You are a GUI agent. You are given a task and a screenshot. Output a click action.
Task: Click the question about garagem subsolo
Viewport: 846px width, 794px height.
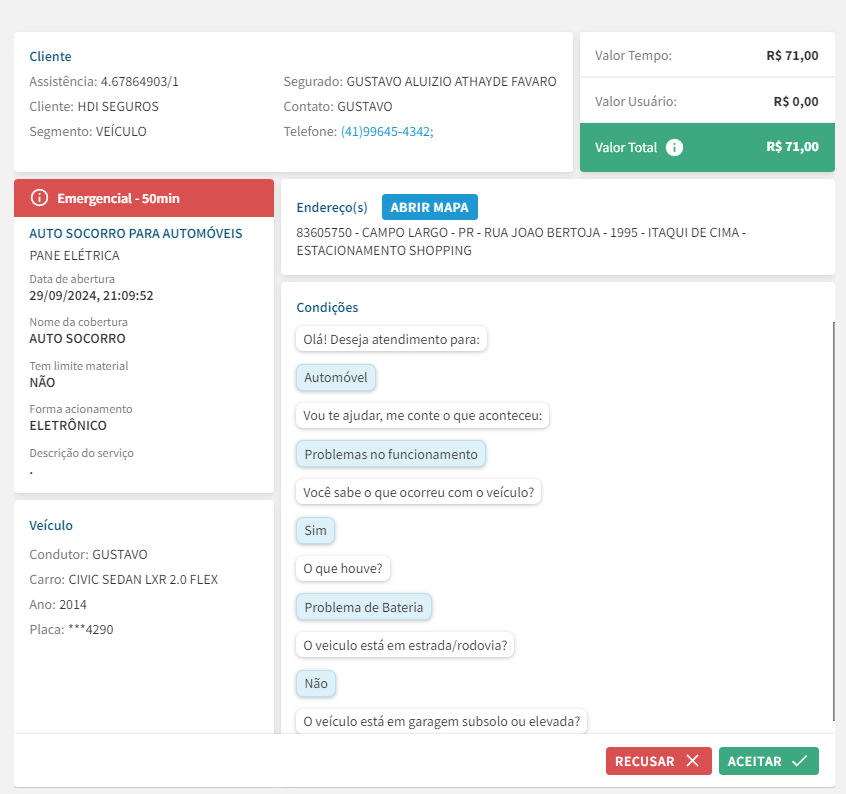(443, 721)
